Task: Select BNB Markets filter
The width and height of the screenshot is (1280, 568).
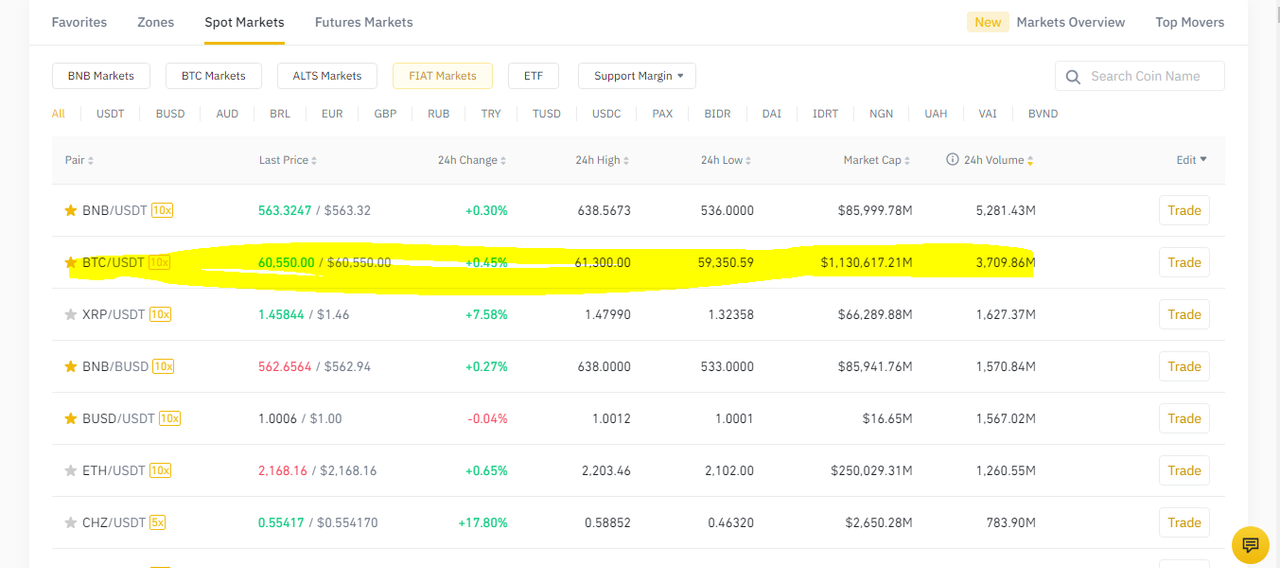Action: point(101,76)
